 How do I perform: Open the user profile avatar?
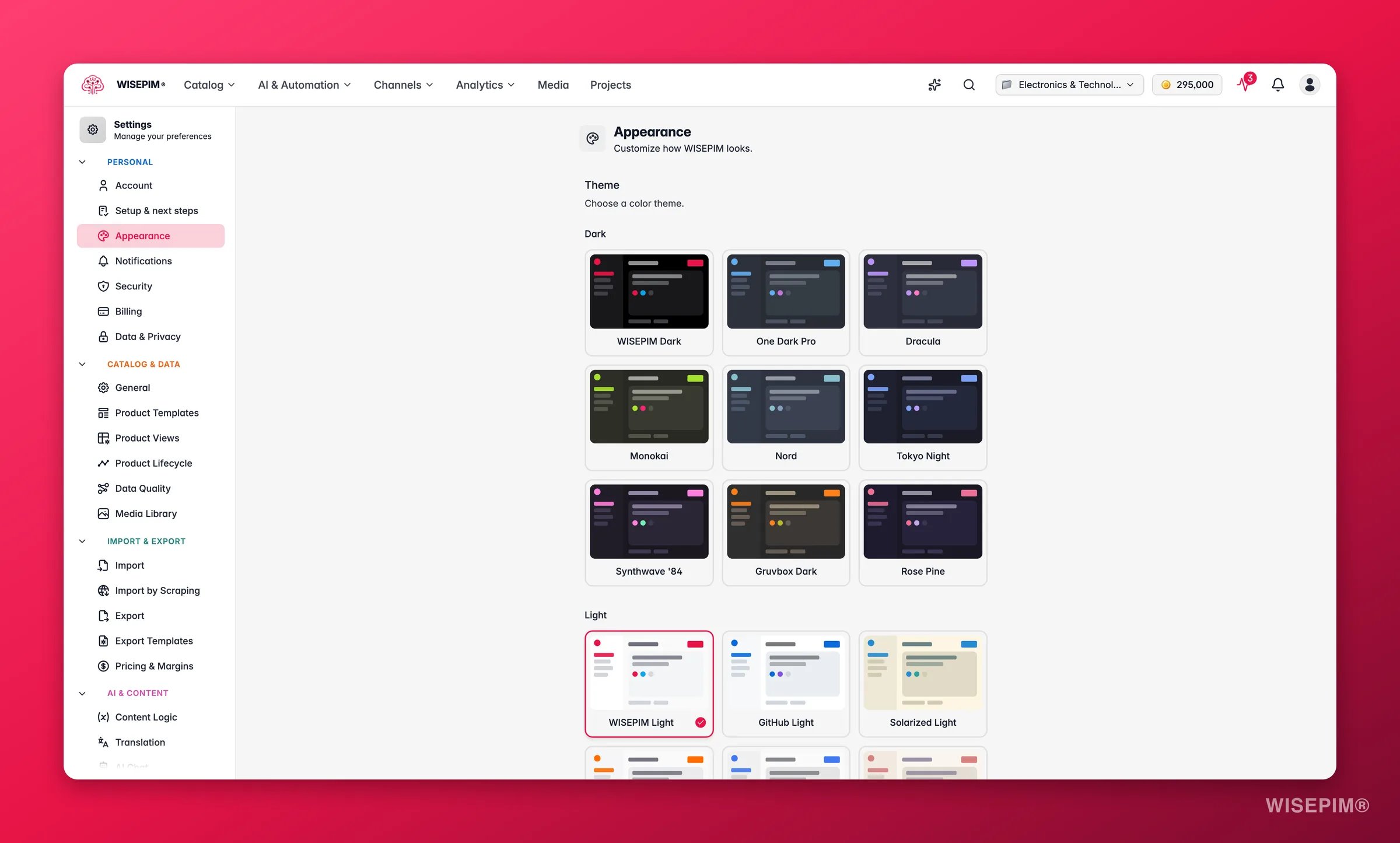coord(1310,85)
